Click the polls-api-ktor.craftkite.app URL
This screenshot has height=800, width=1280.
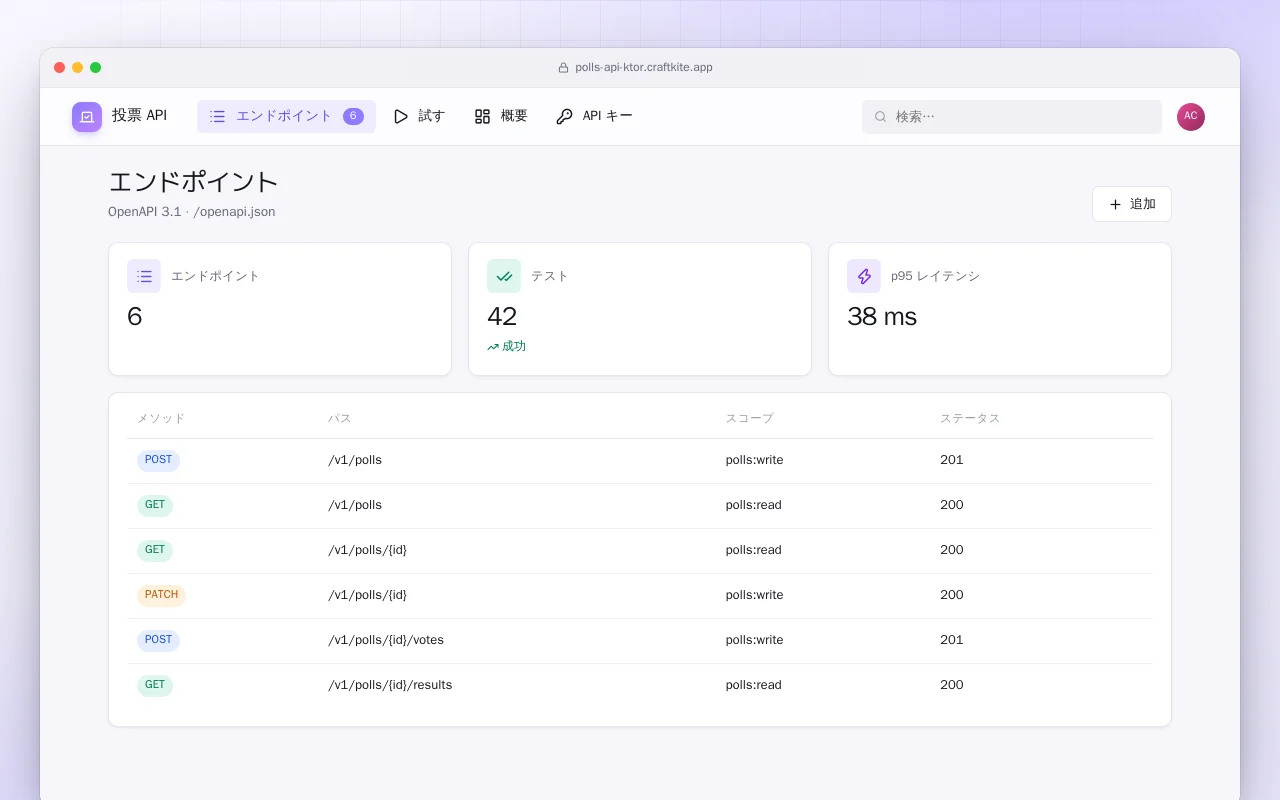pos(644,68)
